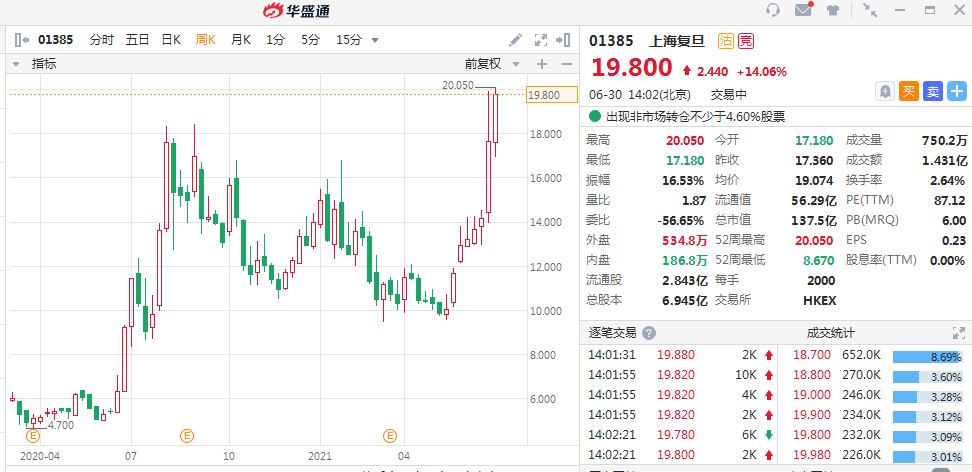This screenshot has width=972, height=472.
Task: Click the 01385 stock code in chart toolbar
Action: [x=55, y=40]
